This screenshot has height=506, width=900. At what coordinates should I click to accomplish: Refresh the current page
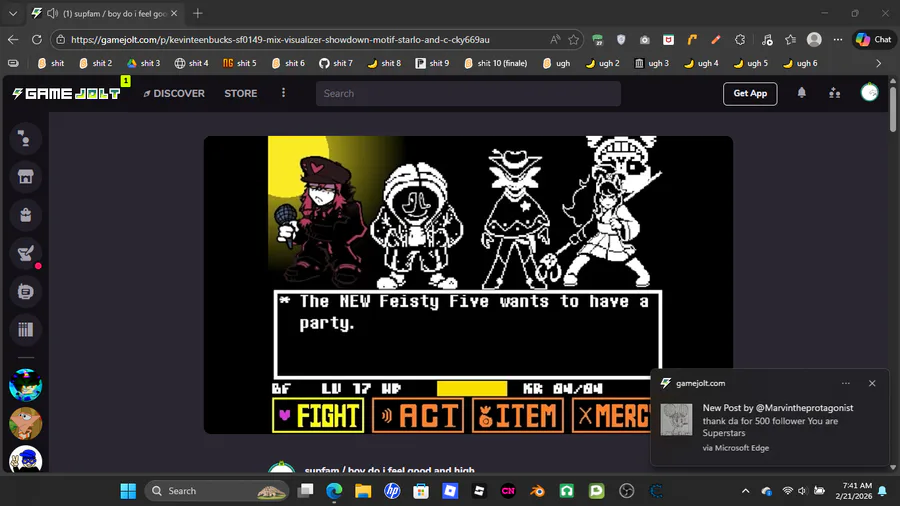[37, 40]
